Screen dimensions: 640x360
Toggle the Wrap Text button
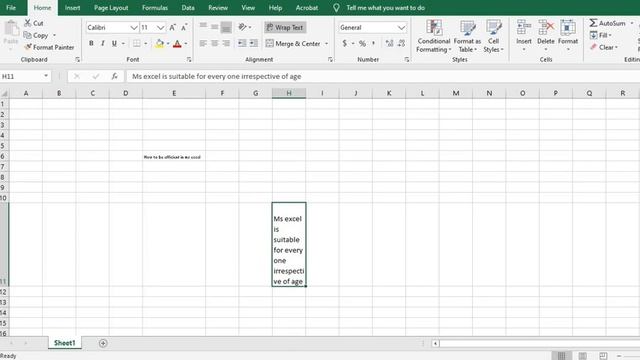[x=285, y=27]
